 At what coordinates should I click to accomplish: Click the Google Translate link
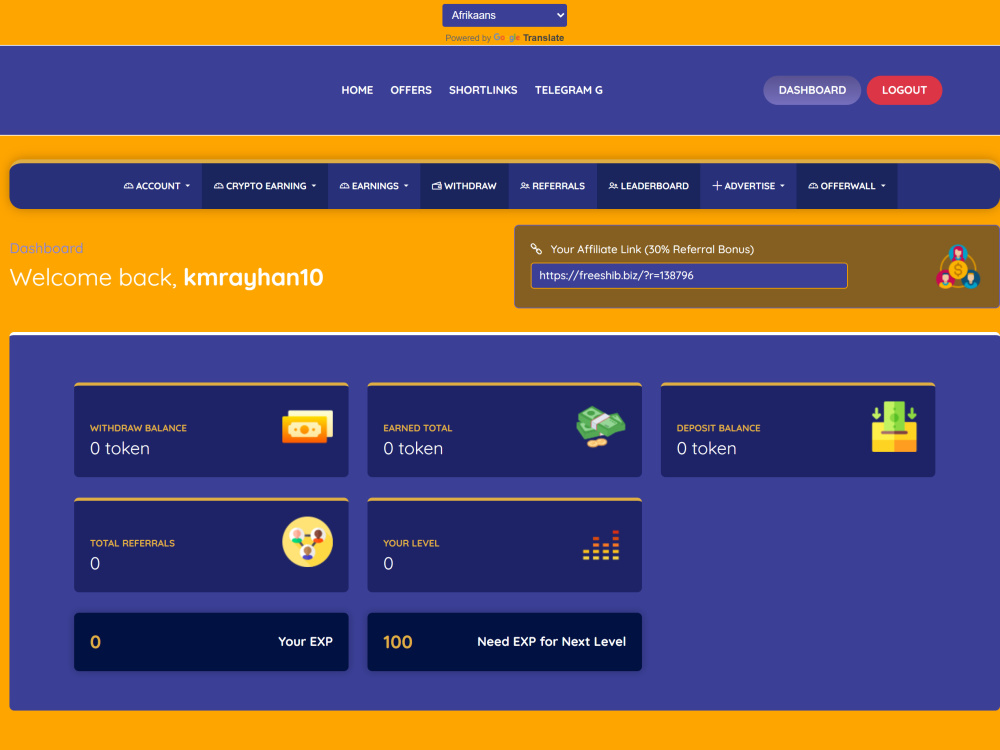(529, 38)
